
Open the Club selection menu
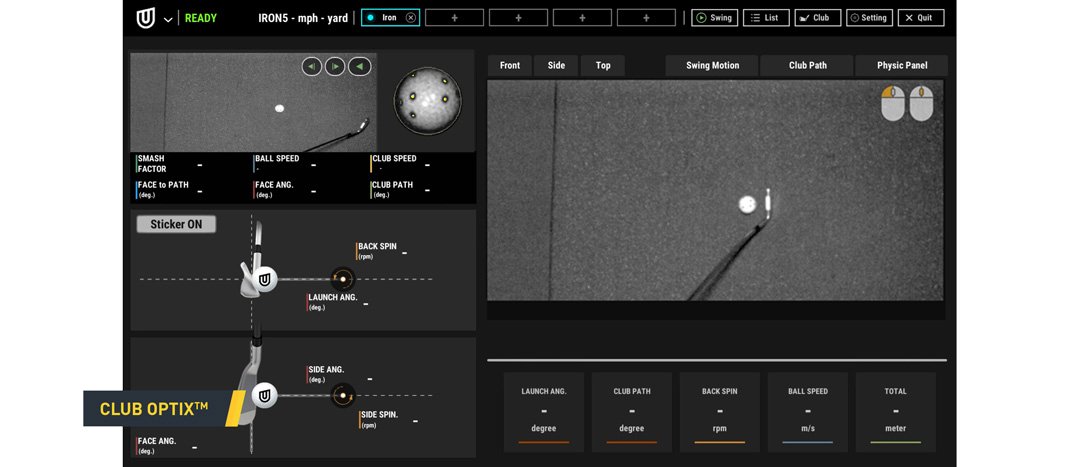[817, 18]
